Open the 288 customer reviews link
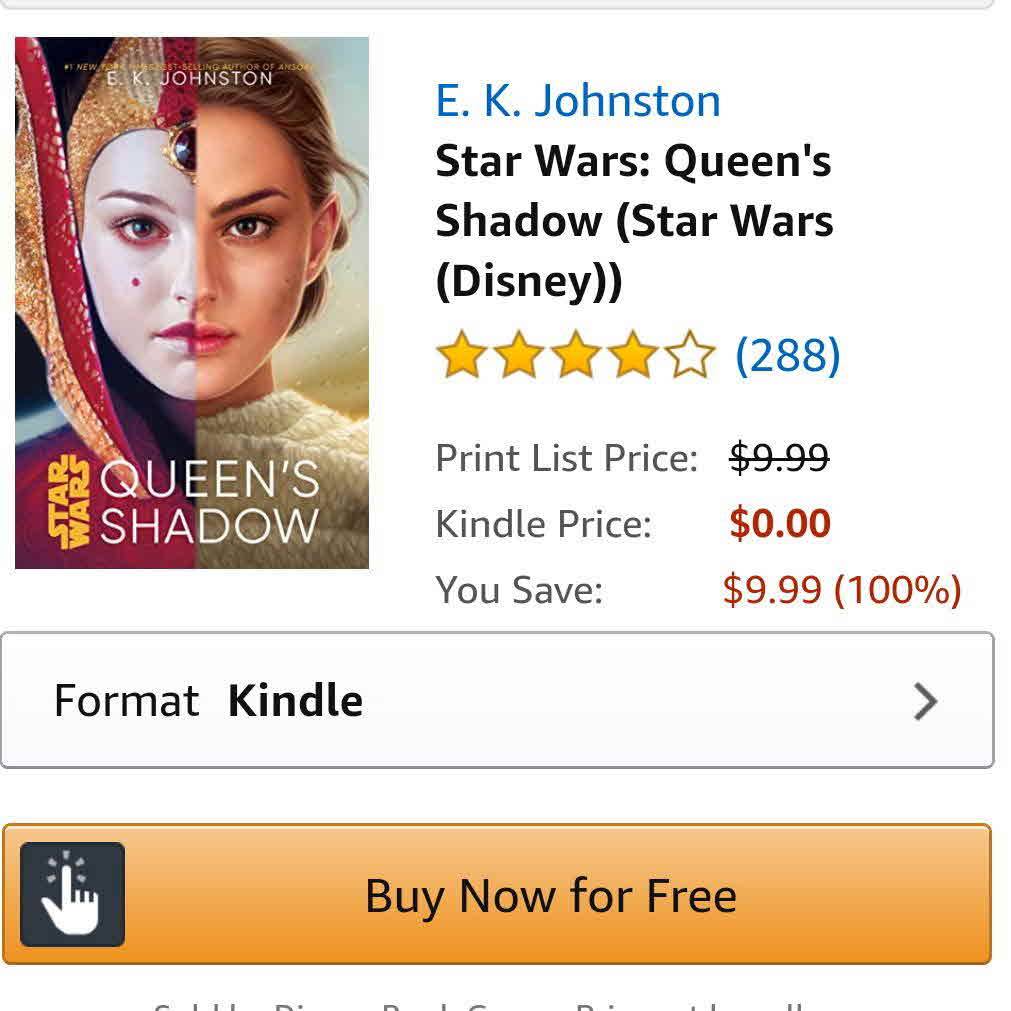This screenshot has height=1011, width=1011. [x=788, y=355]
